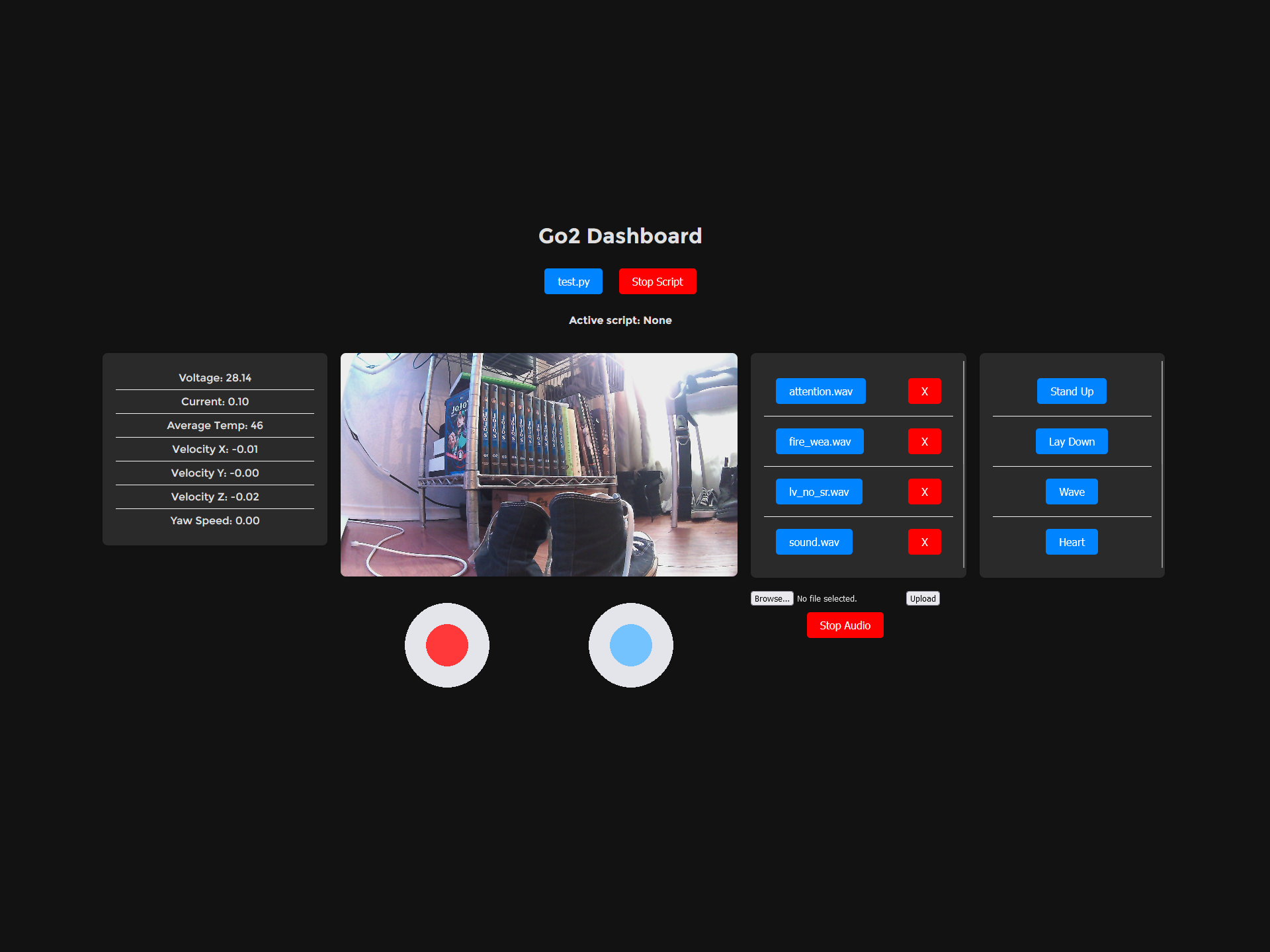The width and height of the screenshot is (1270, 952).
Task: Click the robot camera feed
Action: coord(538,465)
